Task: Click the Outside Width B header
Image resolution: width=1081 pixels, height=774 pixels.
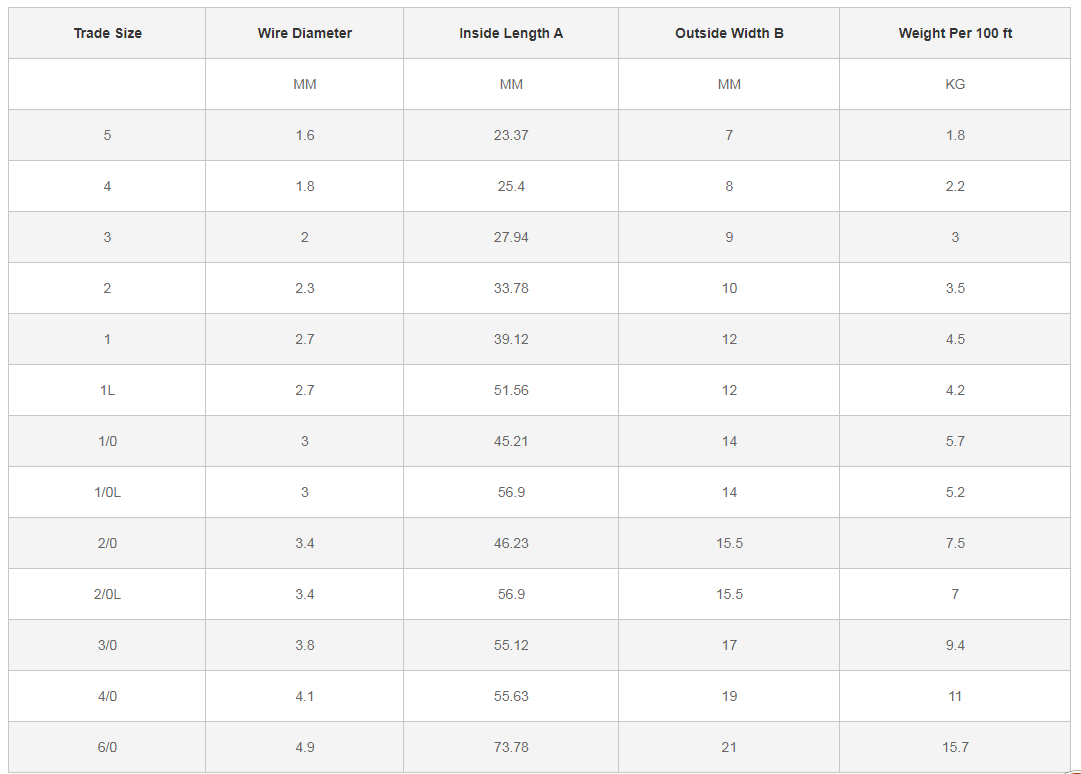Action: pyautogui.click(x=729, y=33)
